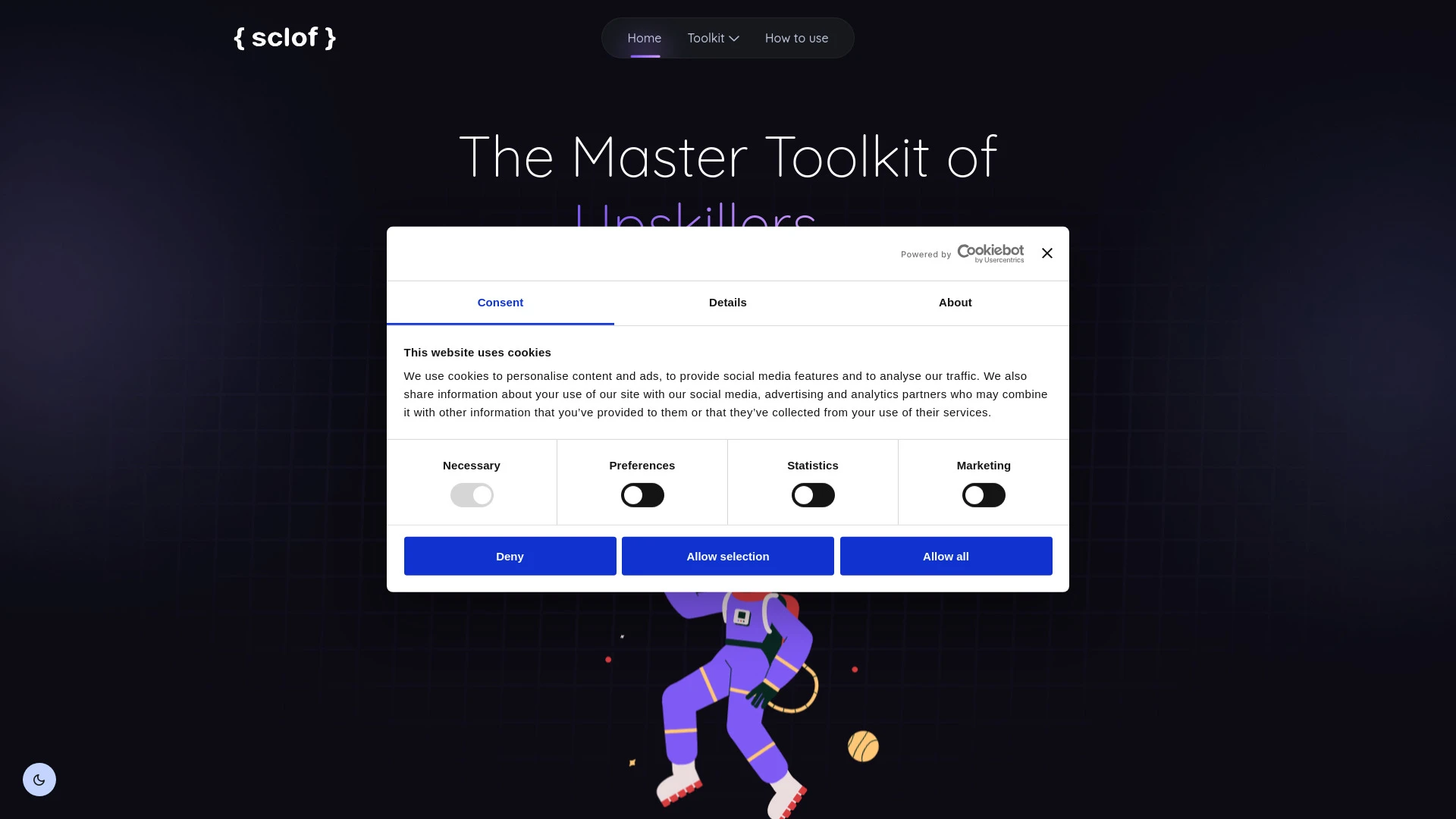The image size is (1456, 819).
Task: Click the Consent tab in cookie banner
Action: tap(500, 303)
